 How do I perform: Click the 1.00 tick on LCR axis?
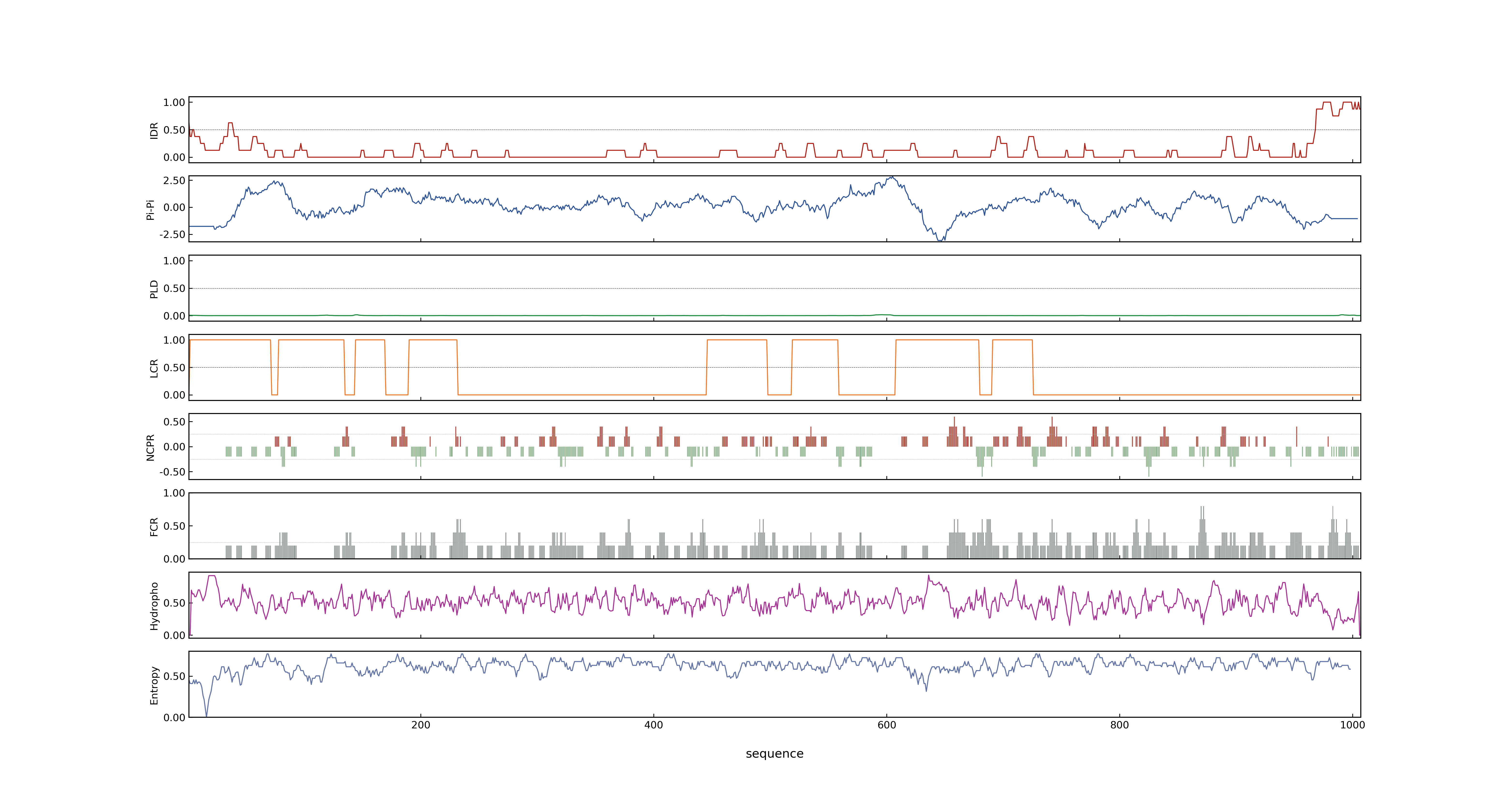click(174, 340)
